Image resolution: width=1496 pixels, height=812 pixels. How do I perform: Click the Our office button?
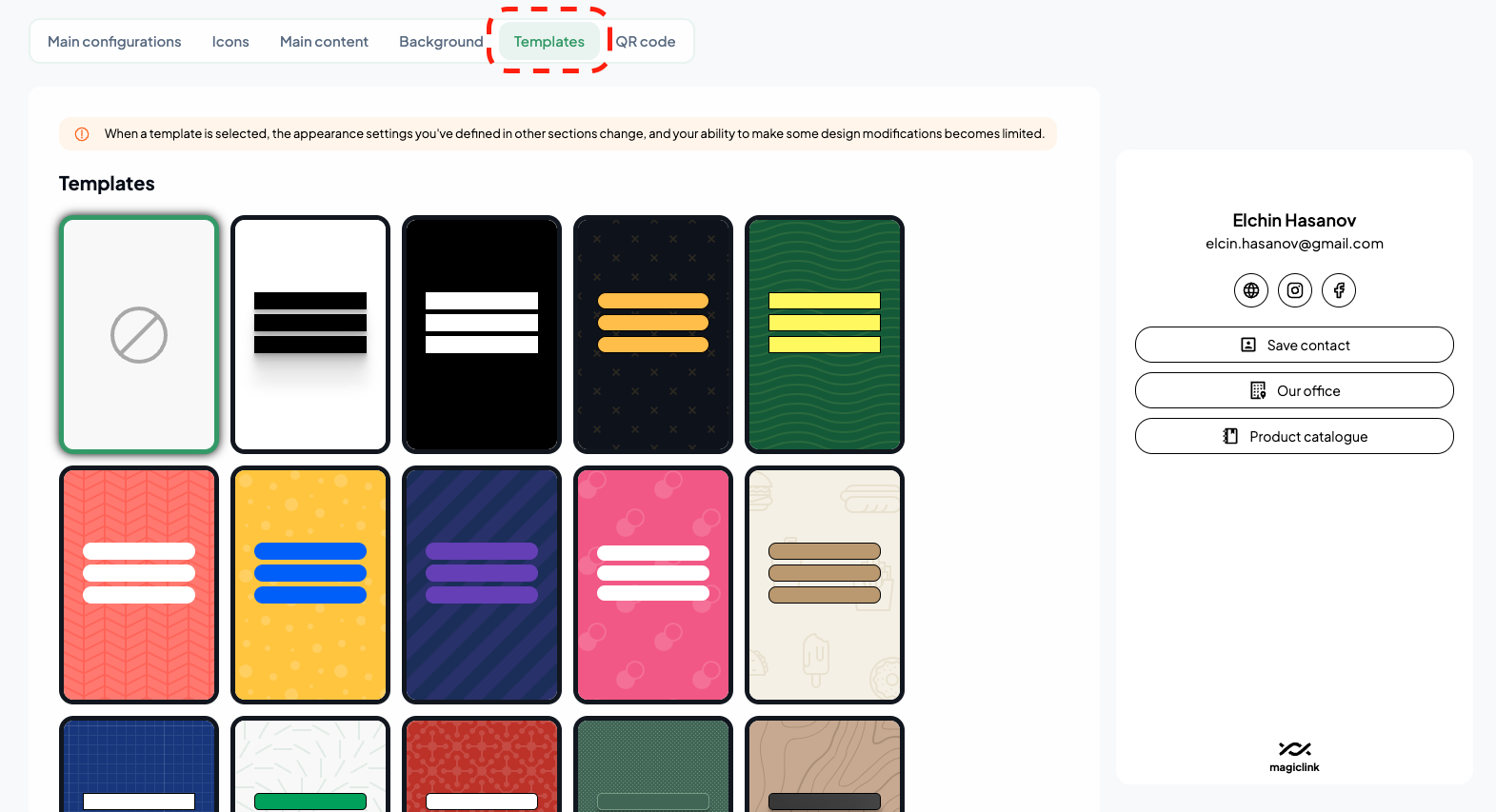[1294, 390]
